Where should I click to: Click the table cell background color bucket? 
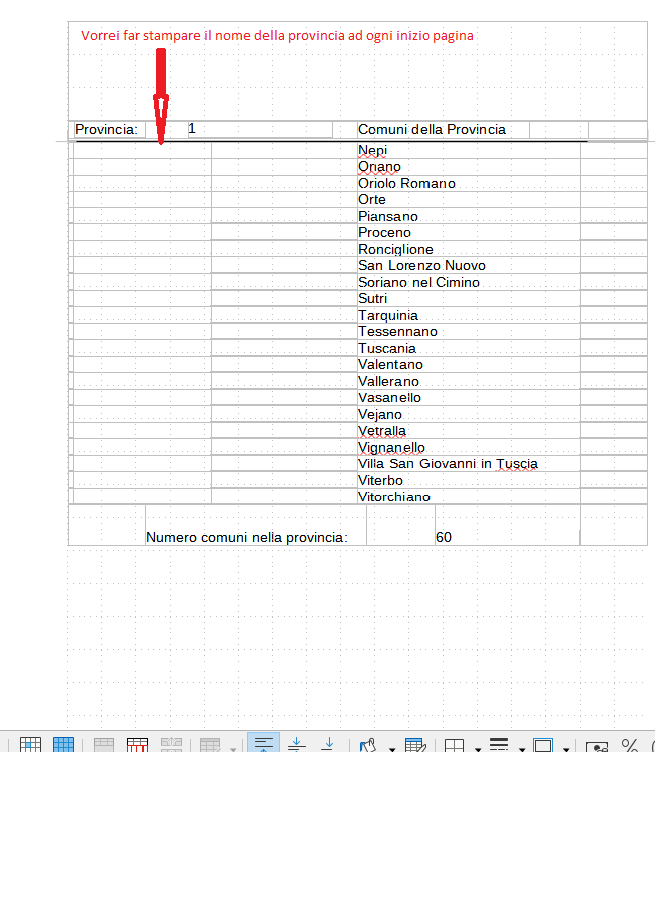tap(367, 745)
